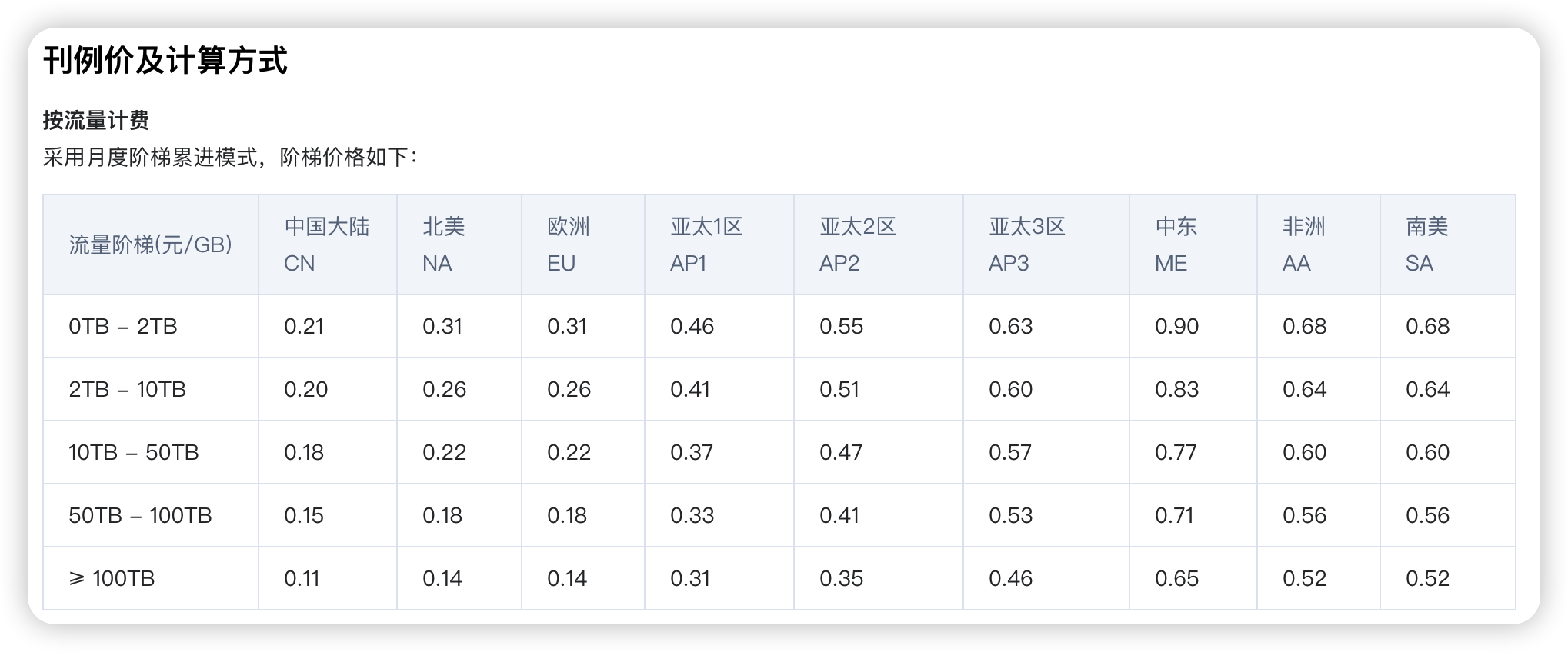The height and width of the screenshot is (652, 1568).
Task: Select the 非洲 AA column header
Action: [1304, 244]
